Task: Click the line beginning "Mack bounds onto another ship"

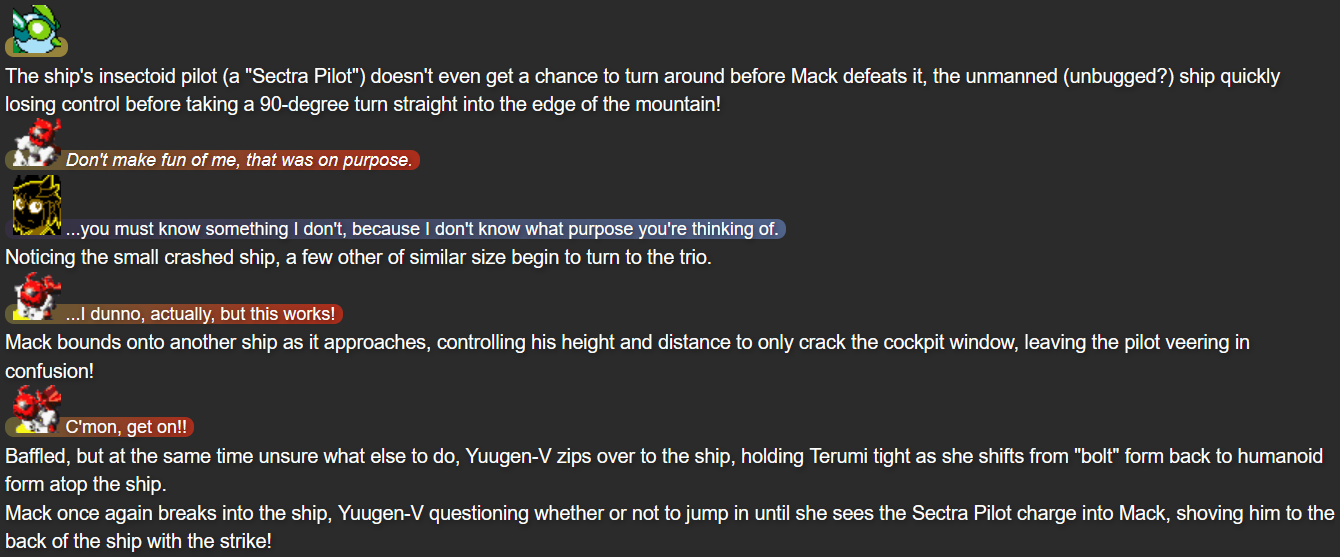Action: pos(627,343)
